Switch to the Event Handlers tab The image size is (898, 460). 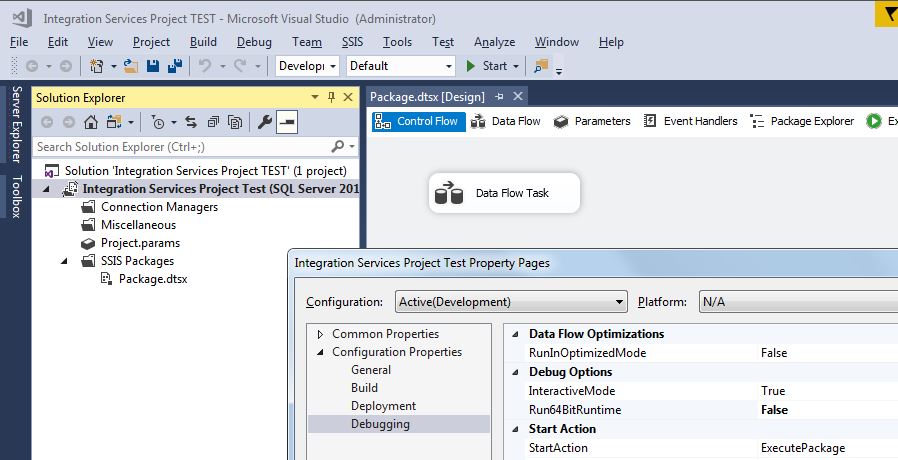[691, 121]
